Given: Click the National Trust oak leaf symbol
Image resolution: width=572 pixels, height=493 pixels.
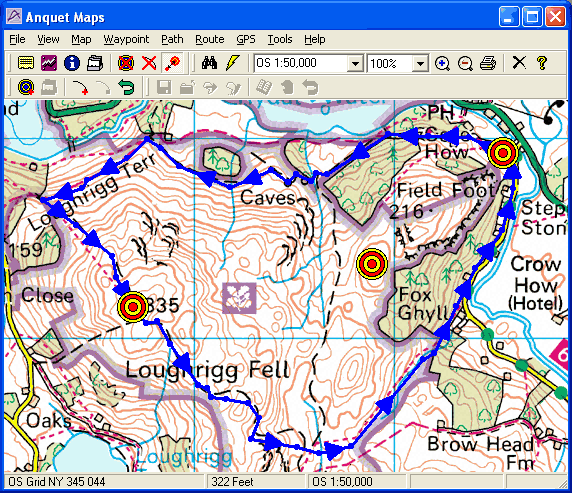Looking at the screenshot, I should [239, 298].
